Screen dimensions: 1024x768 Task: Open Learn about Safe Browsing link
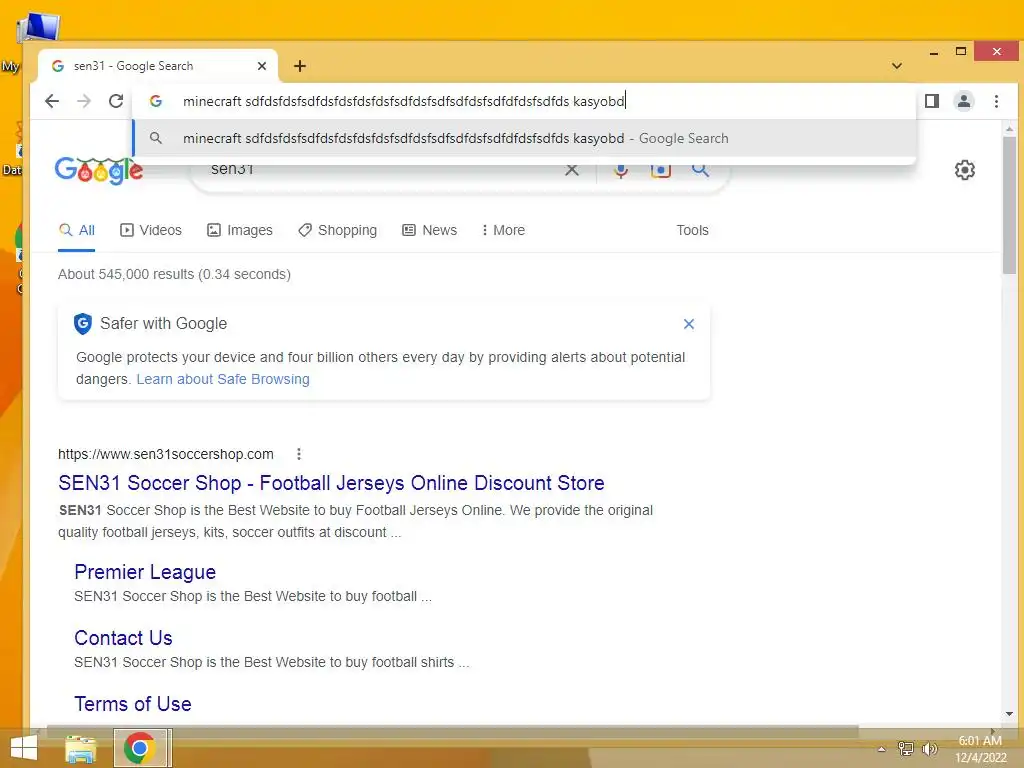tap(223, 379)
